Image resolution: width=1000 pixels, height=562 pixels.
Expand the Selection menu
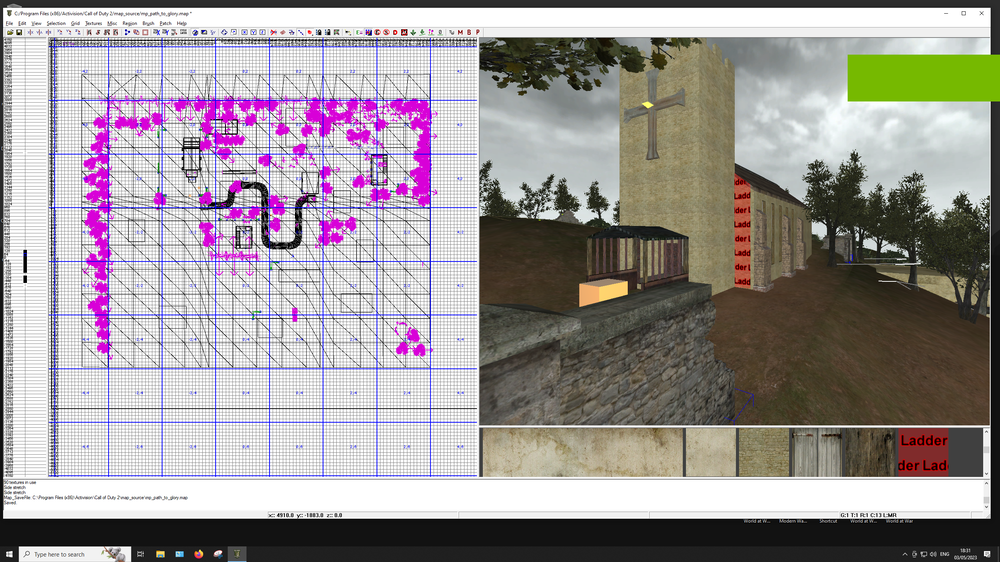tap(56, 23)
